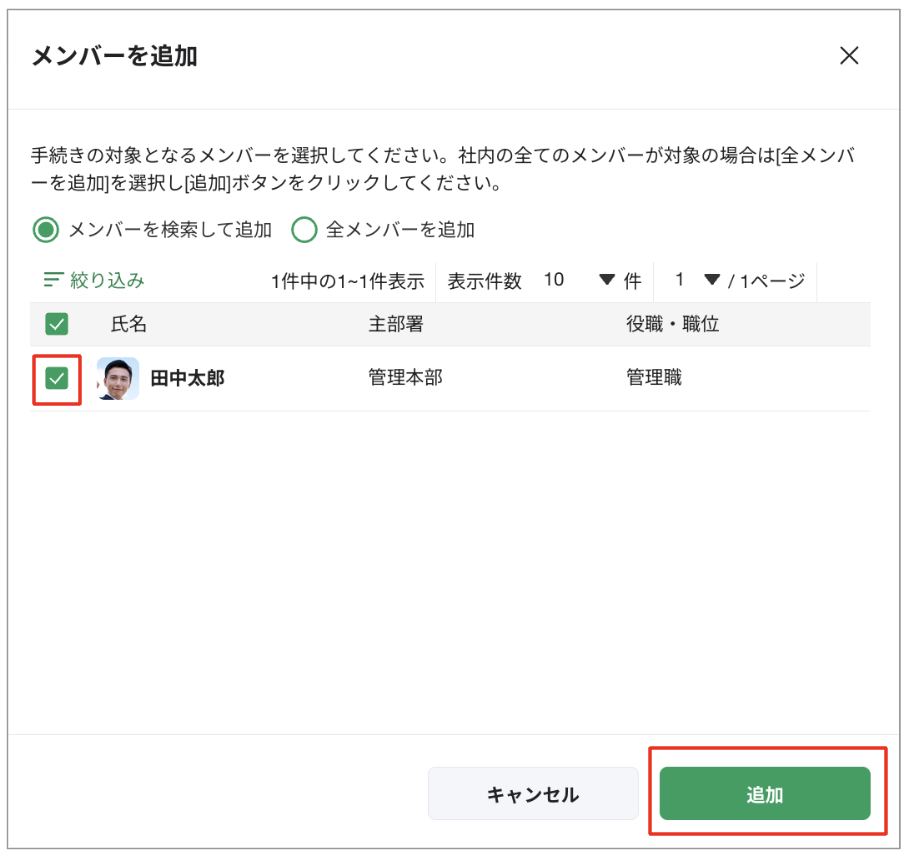Image resolution: width=918 pixels, height=860 pixels.
Task: Click the green 追加 button
Action: point(765,794)
